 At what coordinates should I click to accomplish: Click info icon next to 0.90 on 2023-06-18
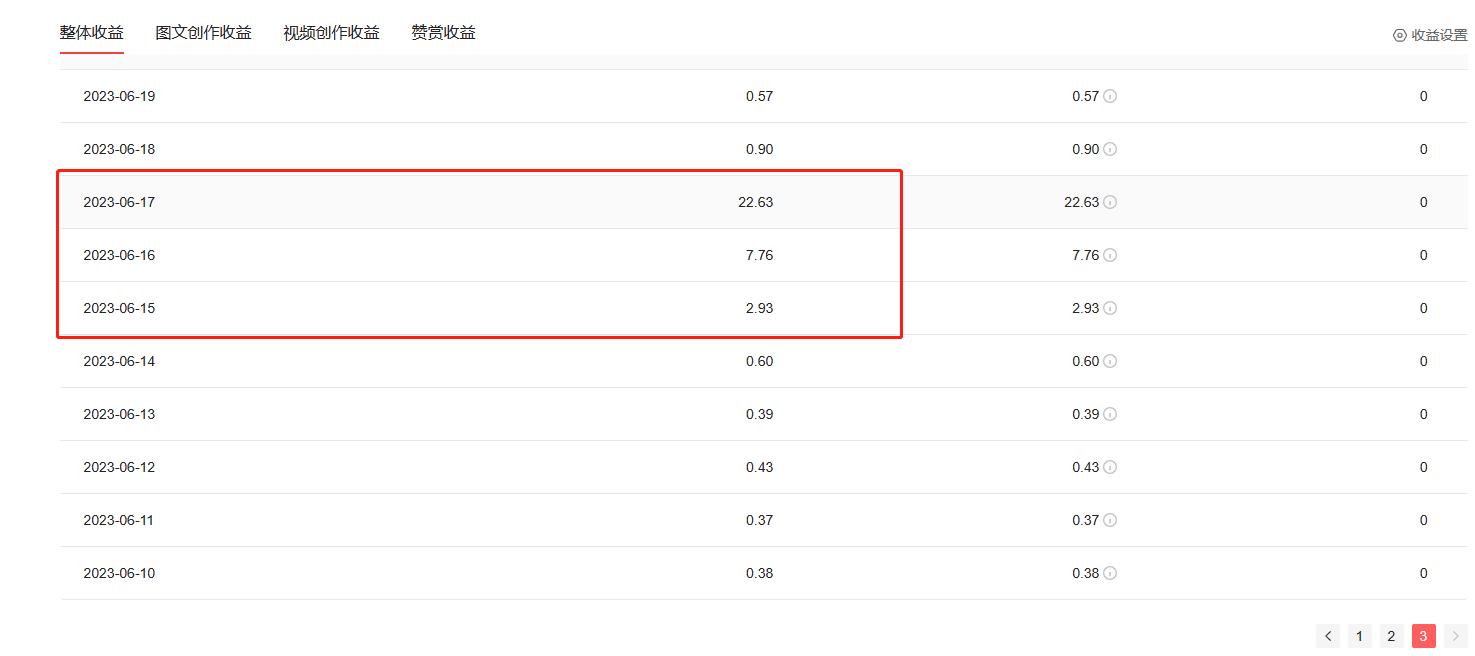[x=1110, y=149]
